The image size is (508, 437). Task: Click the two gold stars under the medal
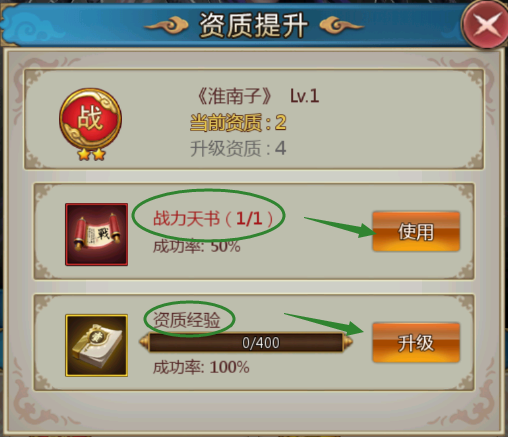coord(92,154)
